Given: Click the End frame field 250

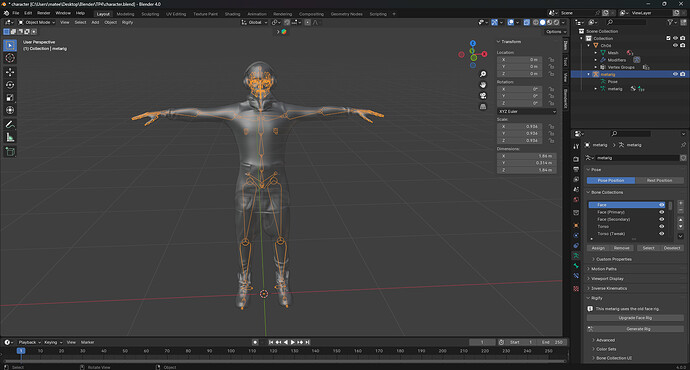Looking at the screenshot, I should 552,342.
